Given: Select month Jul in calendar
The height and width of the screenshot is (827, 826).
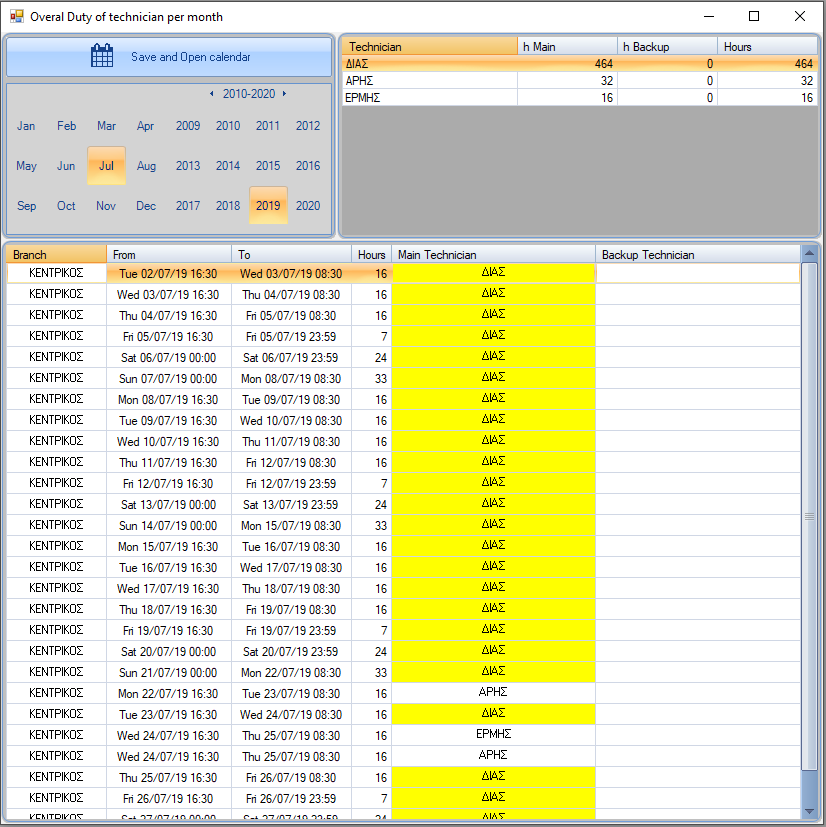Looking at the screenshot, I should [106, 166].
